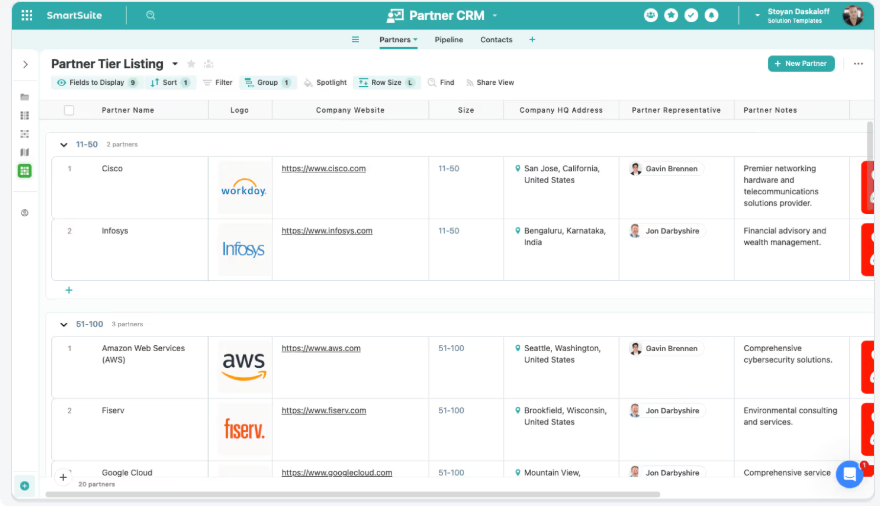Change Row Size setting

pos(387,82)
